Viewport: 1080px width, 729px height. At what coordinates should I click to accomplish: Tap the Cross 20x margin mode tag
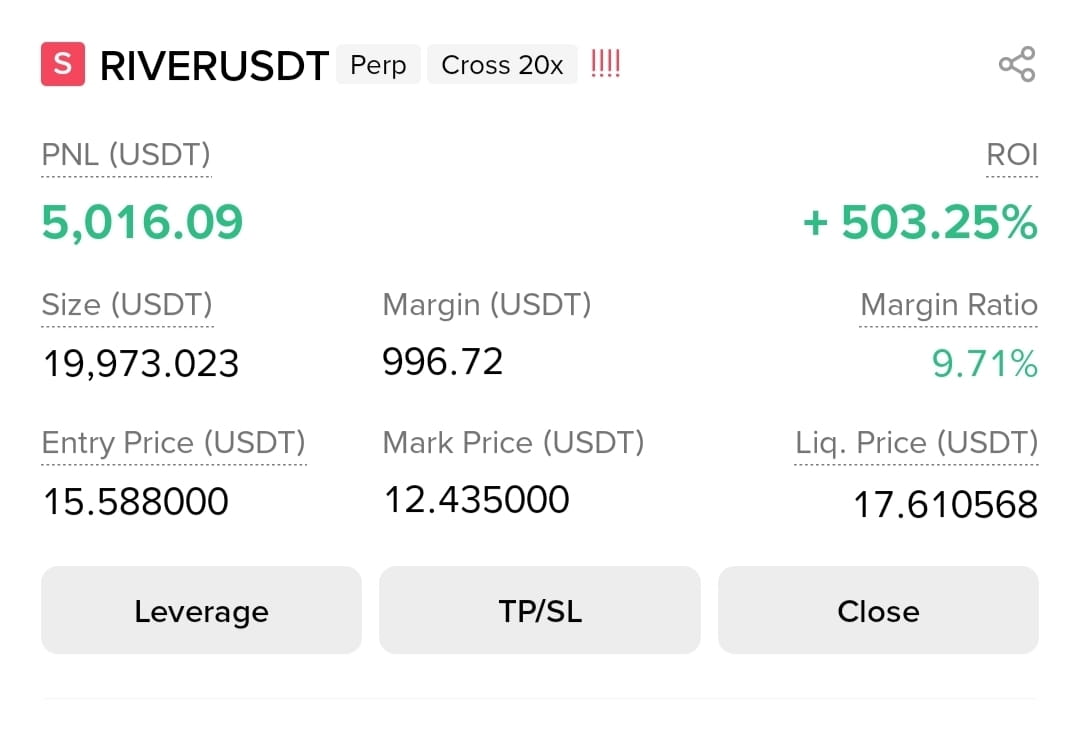click(x=502, y=65)
